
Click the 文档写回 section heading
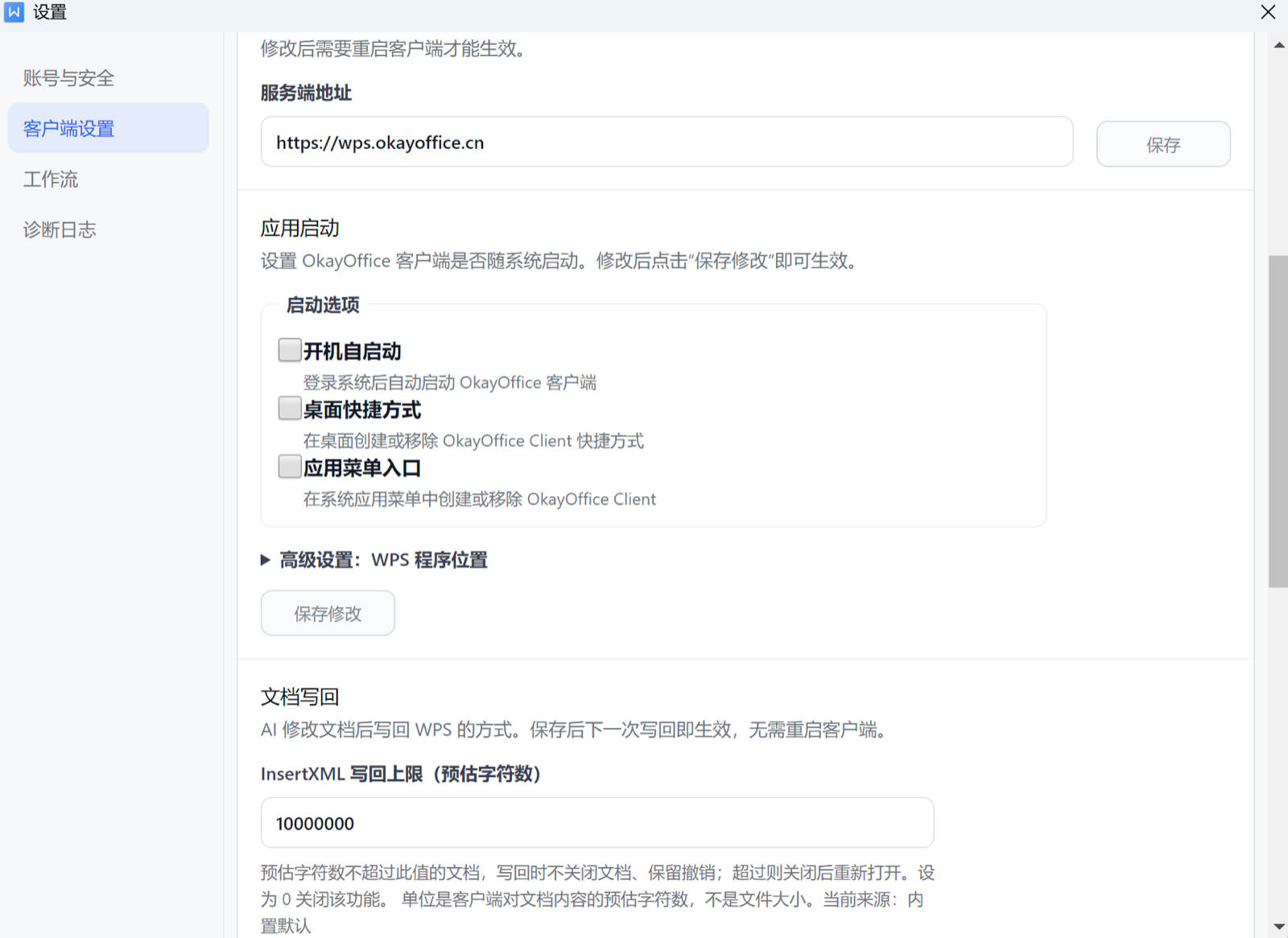[x=299, y=696]
